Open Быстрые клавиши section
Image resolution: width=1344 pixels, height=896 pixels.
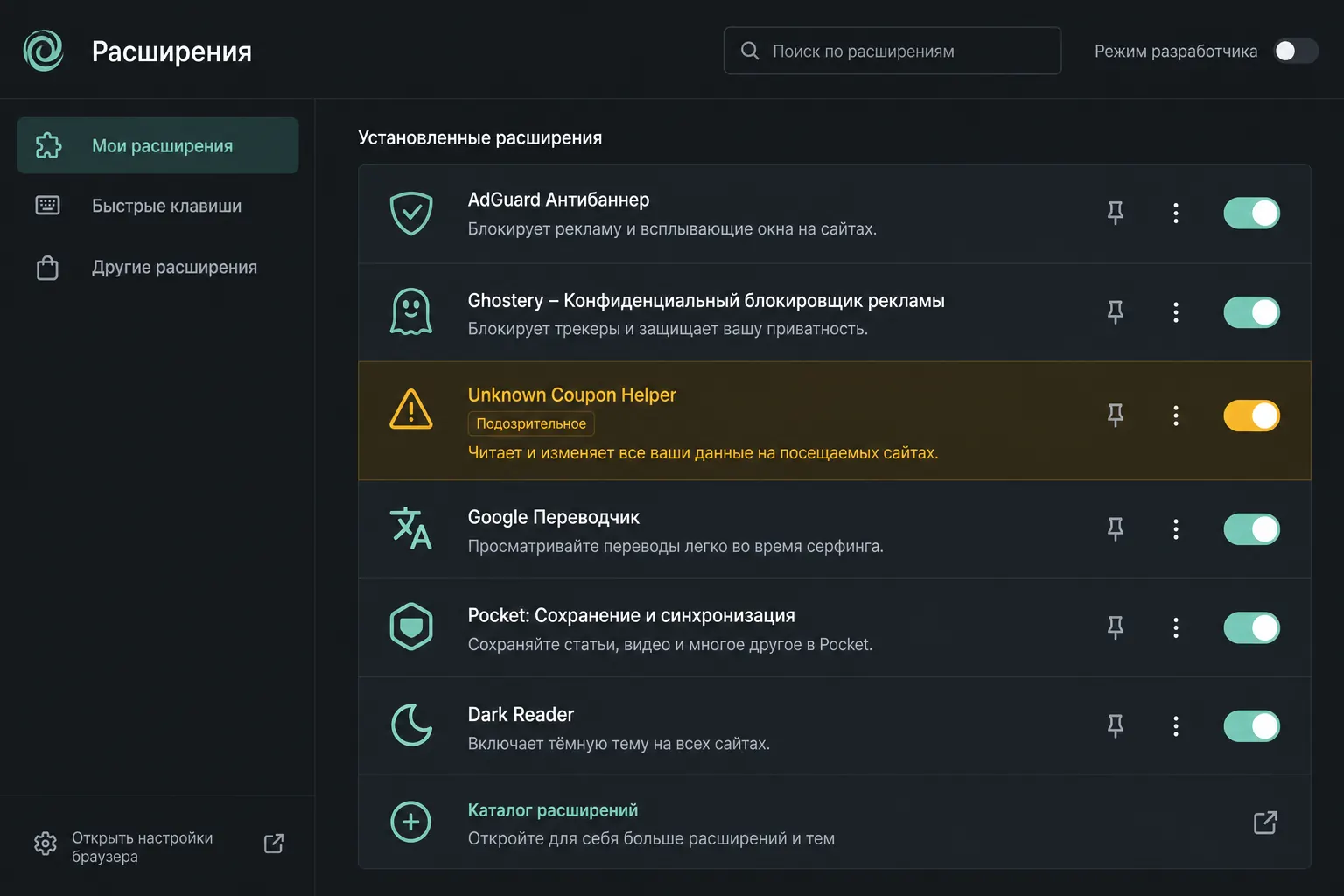point(157,206)
